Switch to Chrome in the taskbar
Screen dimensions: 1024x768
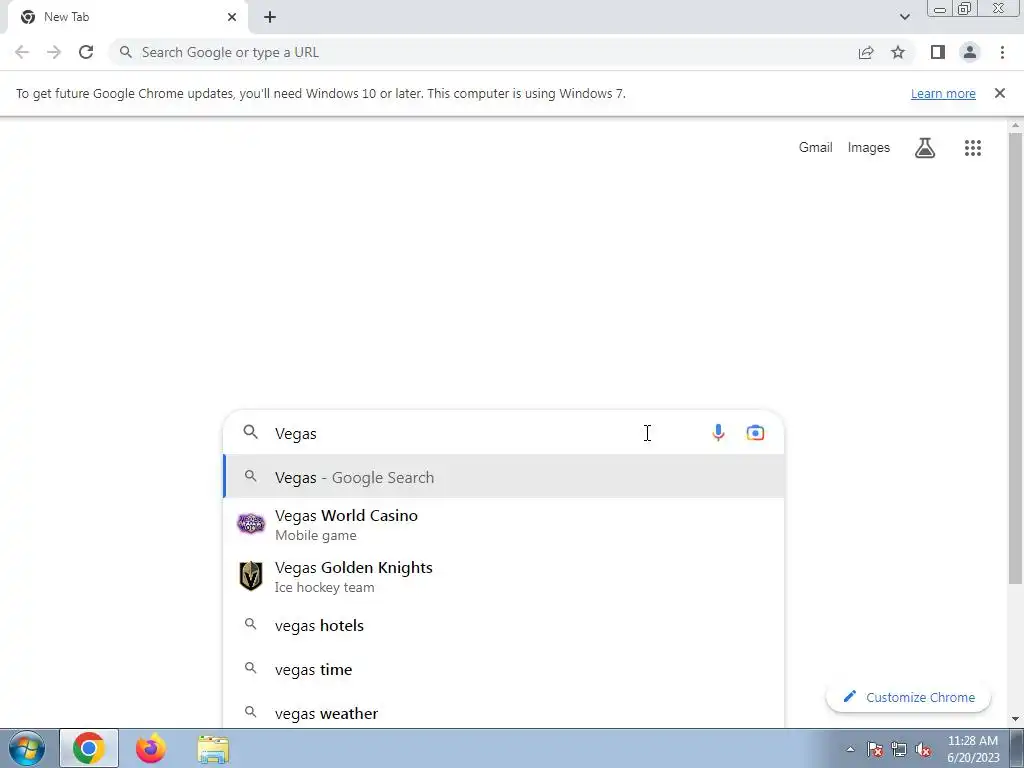89,748
